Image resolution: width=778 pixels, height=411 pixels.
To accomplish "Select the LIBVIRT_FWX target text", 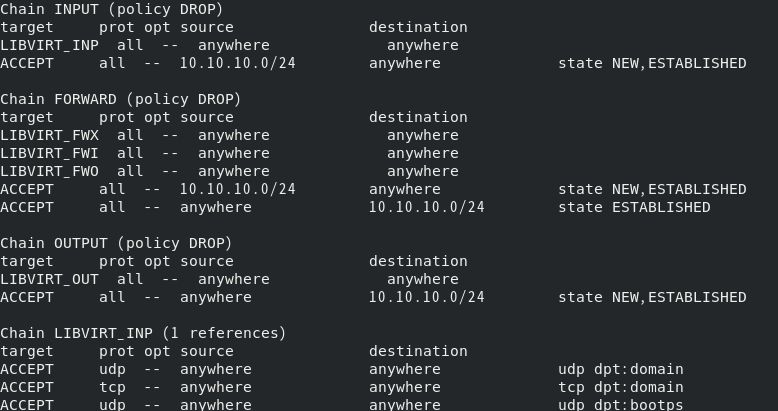I will click(x=49, y=135).
